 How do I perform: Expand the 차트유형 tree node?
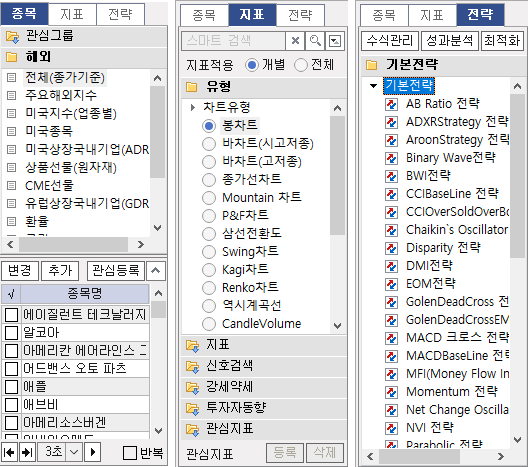[192, 107]
